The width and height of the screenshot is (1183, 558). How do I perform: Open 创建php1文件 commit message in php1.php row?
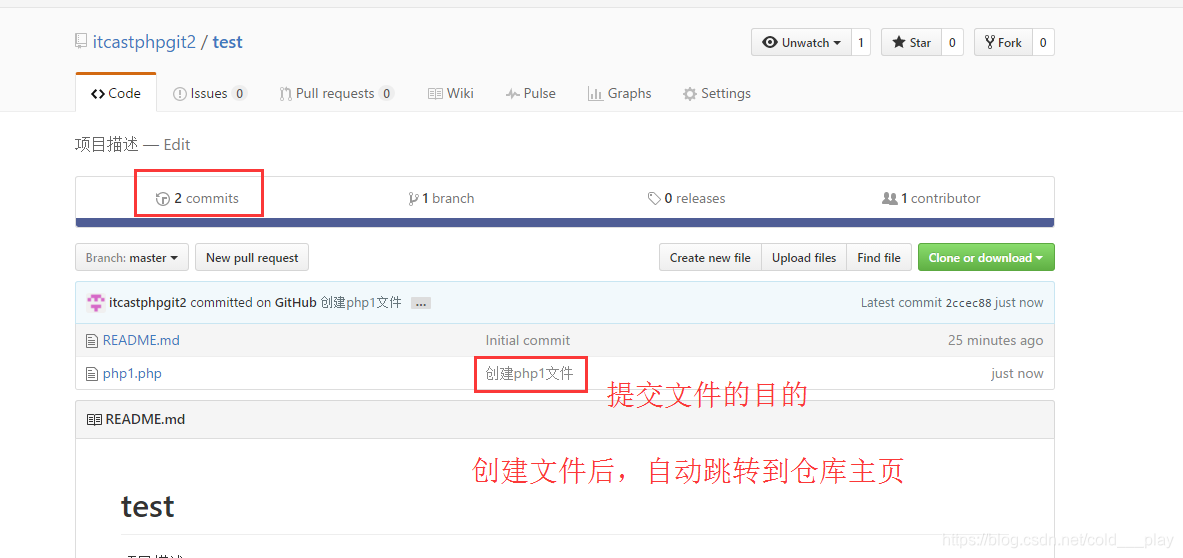coord(530,373)
